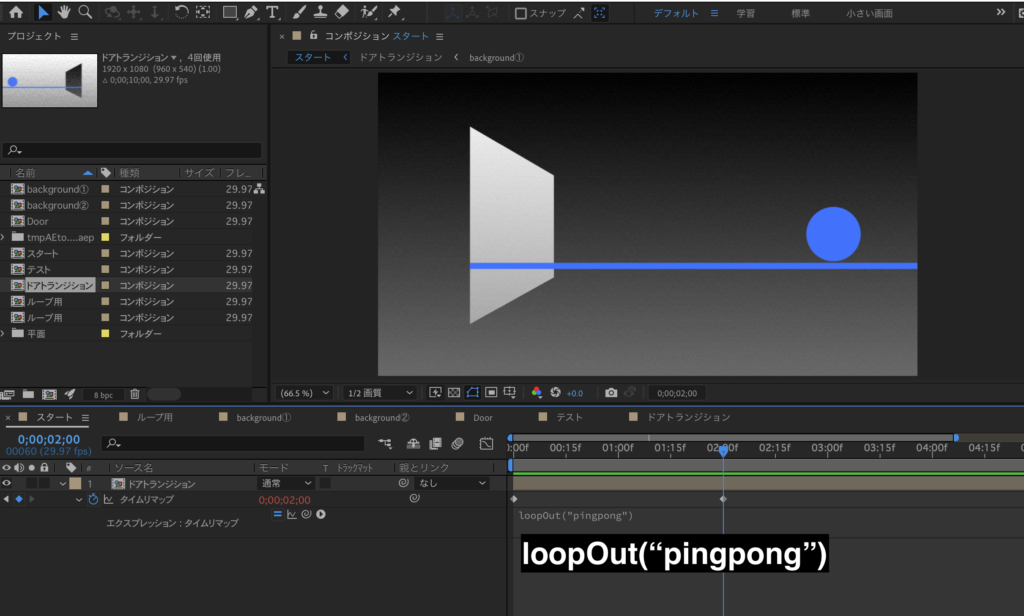Viewport: 1024px width, 616px height.
Task: Select the Hand tool in toolbar
Action: [65, 13]
